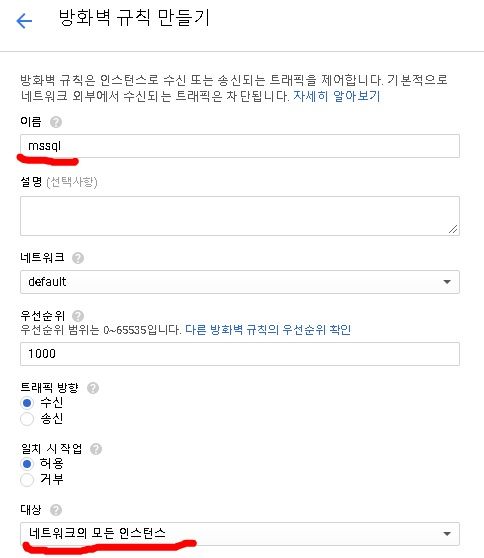Open the 자세히 알아보기 link
Viewport: 484px width, 558px height.
click(337, 96)
